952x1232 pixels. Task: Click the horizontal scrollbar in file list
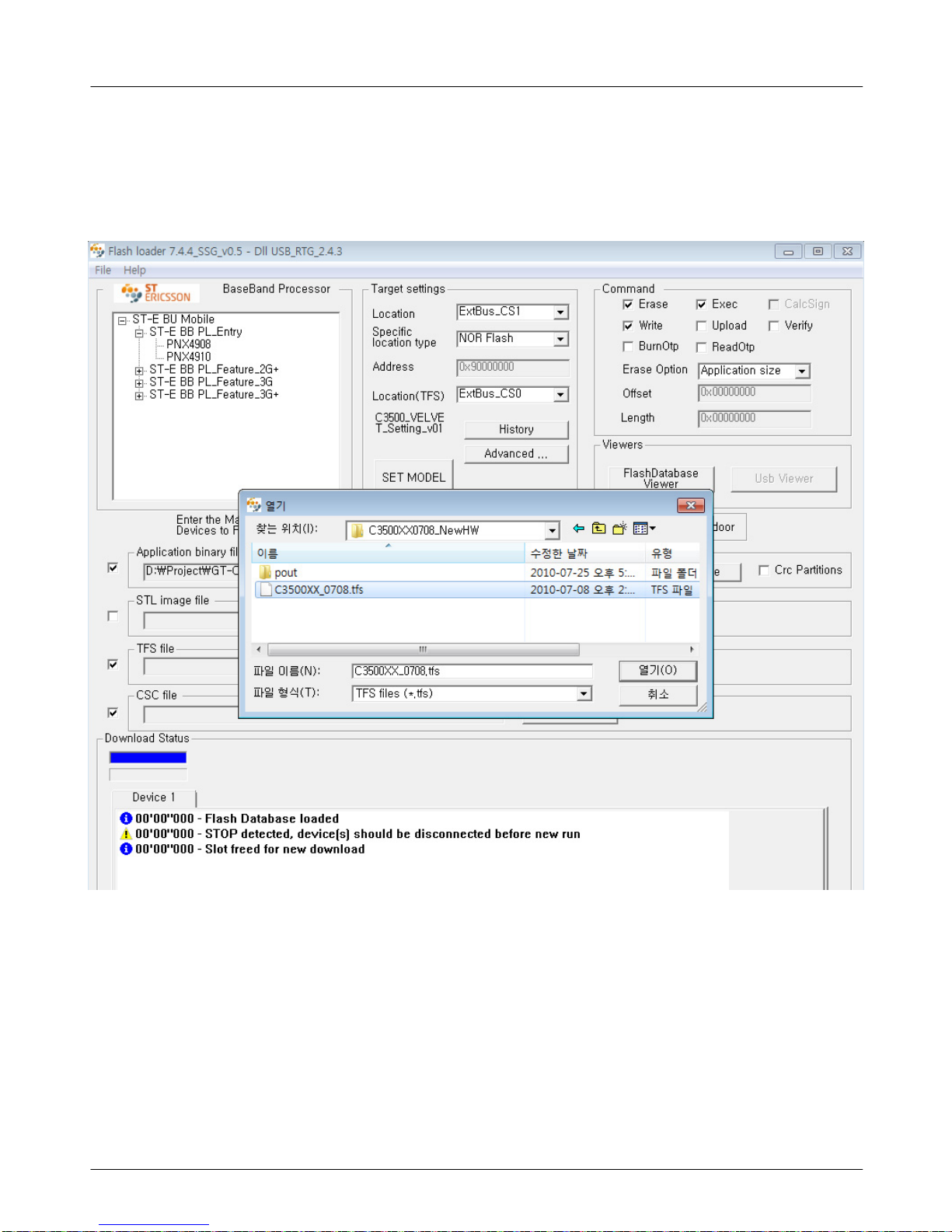click(x=424, y=649)
